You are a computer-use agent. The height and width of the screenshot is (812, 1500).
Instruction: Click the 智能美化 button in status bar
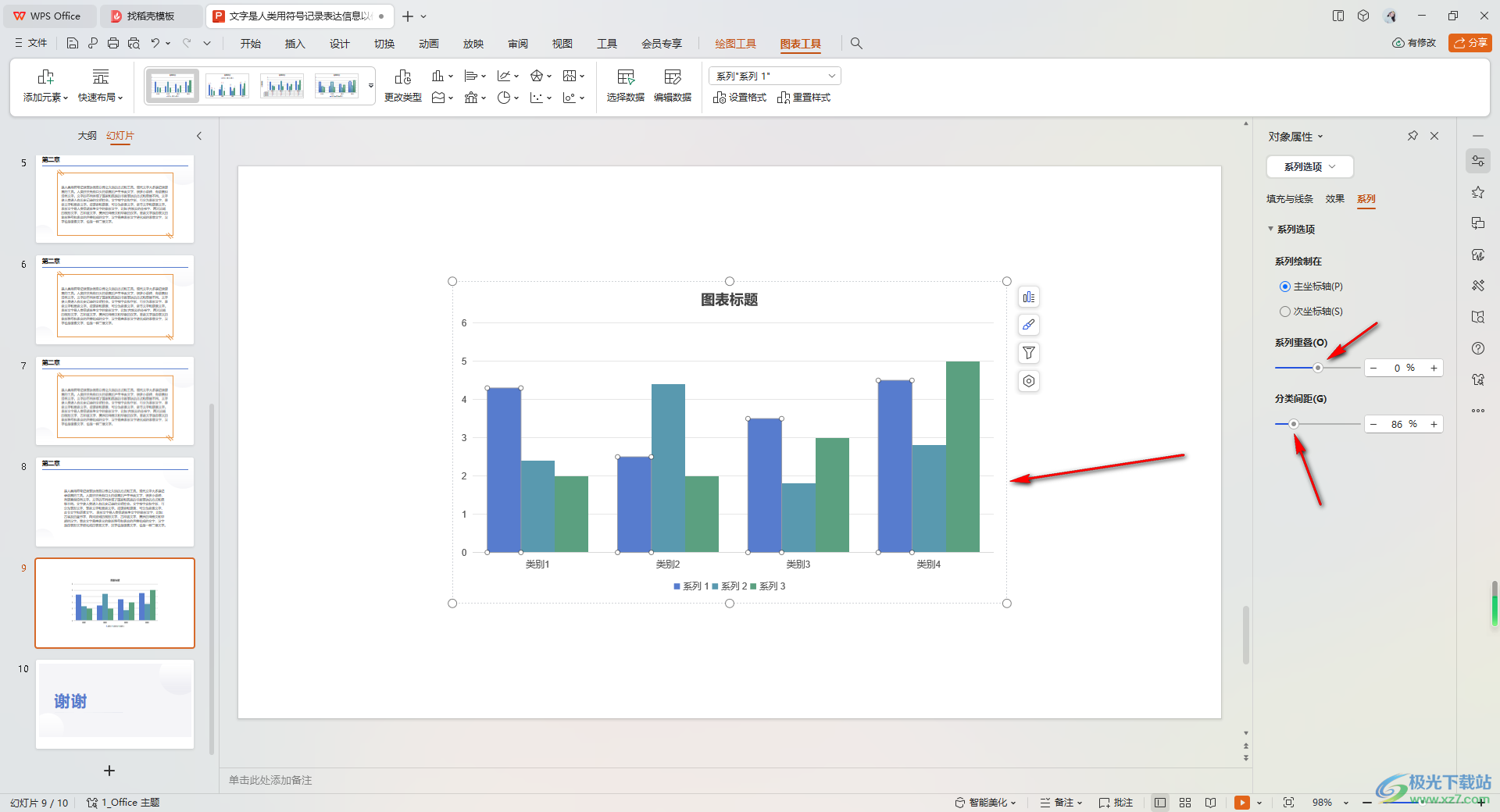(x=985, y=803)
